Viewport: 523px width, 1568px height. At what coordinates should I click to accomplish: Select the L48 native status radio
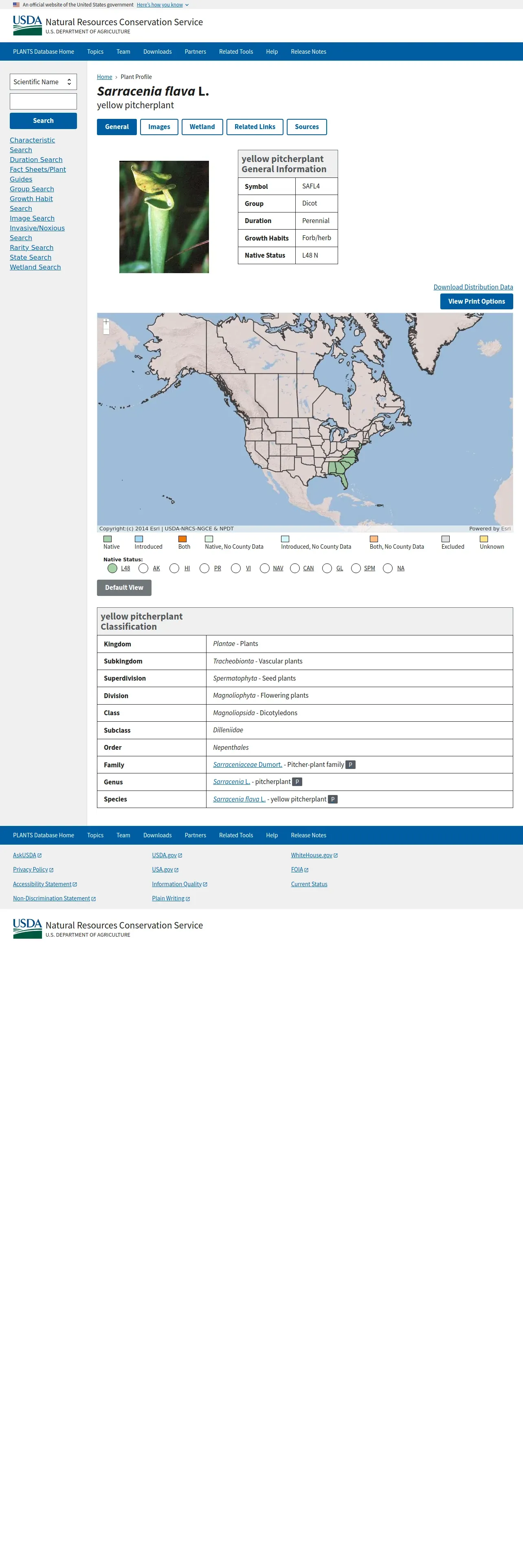coord(113,568)
